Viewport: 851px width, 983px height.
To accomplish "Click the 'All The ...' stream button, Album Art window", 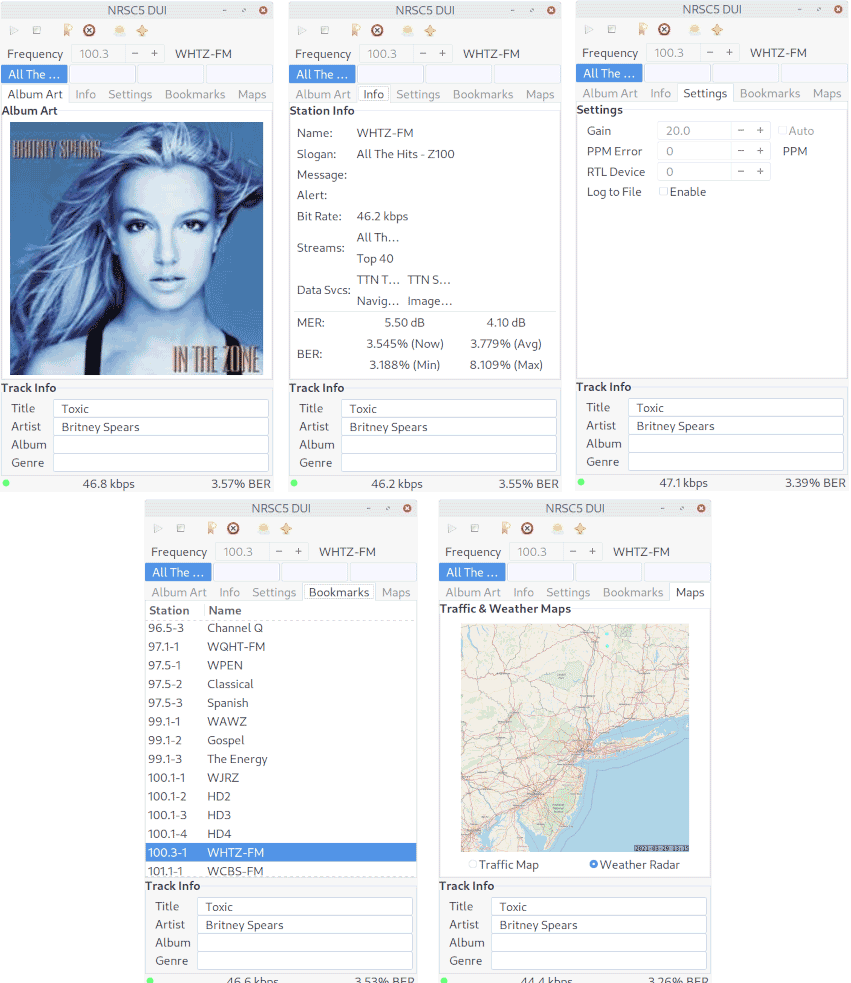I will [34, 74].
